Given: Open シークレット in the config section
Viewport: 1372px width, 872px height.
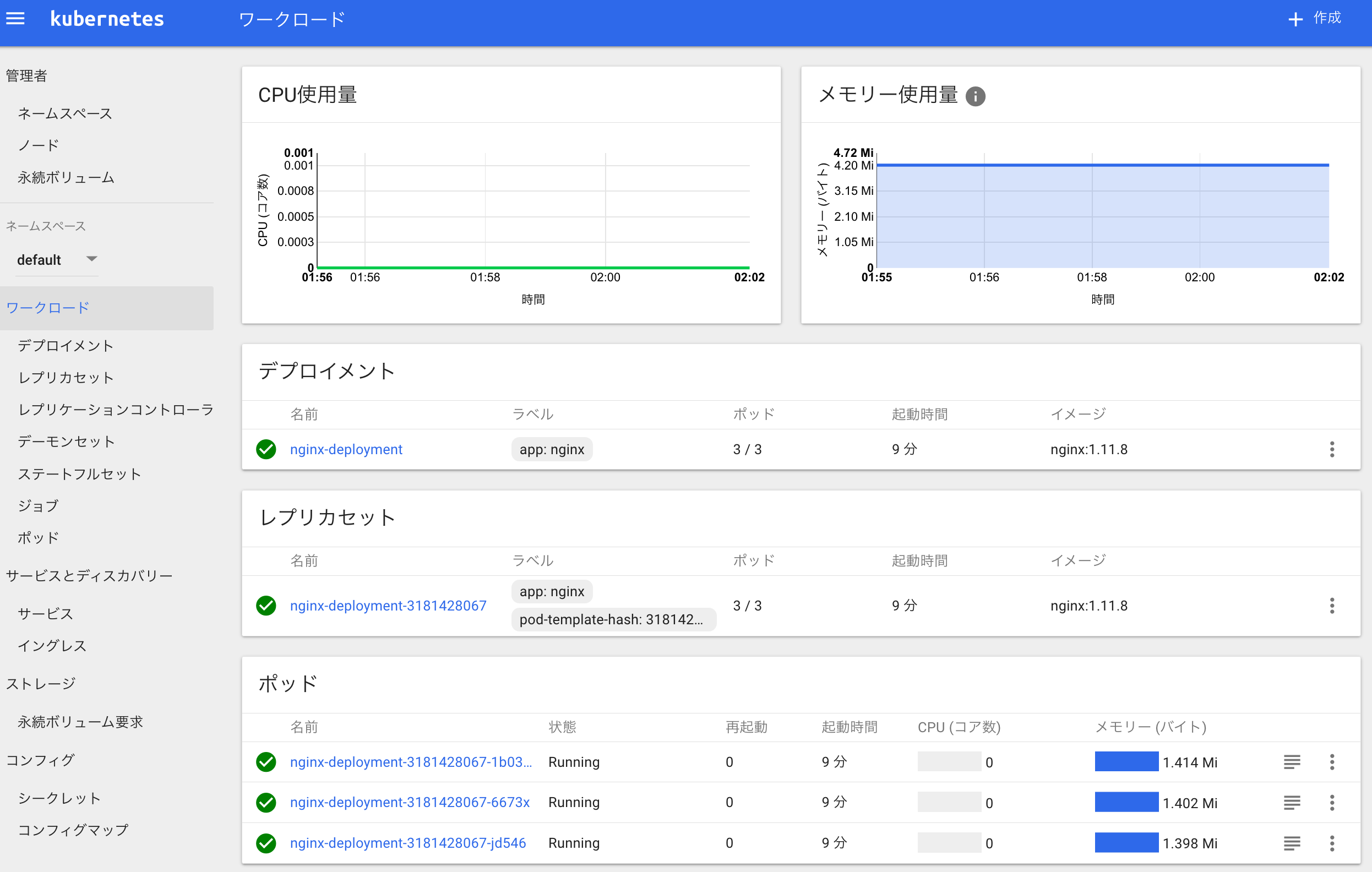Looking at the screenshot, I should pos(59,798).
